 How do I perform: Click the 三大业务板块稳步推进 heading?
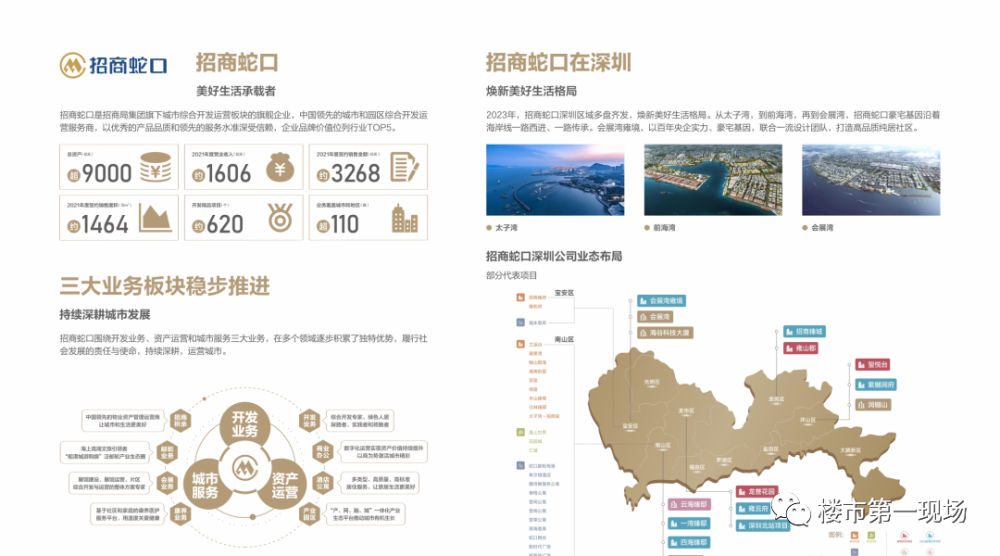coord(165,286)
